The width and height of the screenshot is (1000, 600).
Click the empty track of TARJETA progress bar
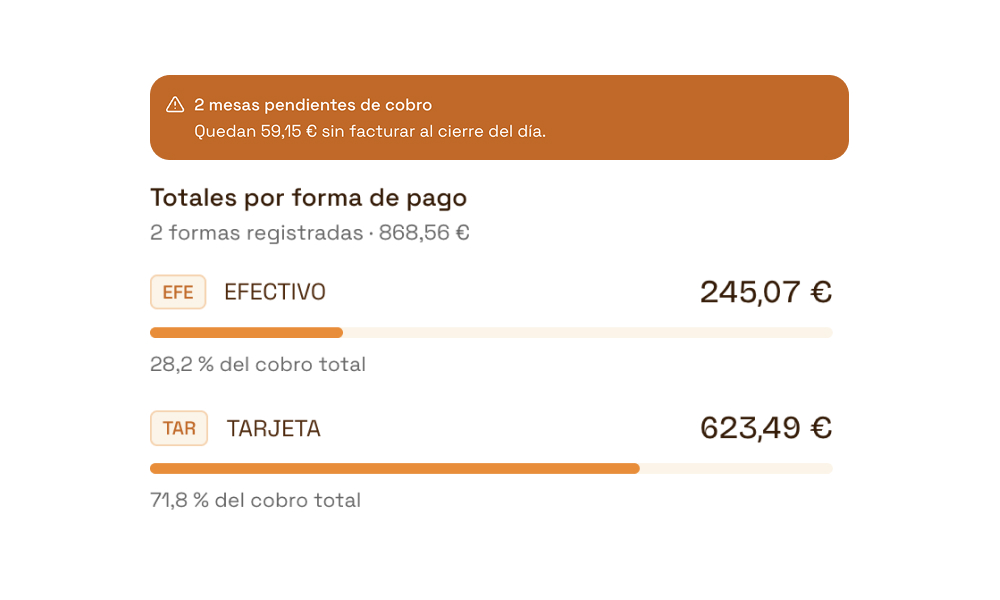point(736,469)
